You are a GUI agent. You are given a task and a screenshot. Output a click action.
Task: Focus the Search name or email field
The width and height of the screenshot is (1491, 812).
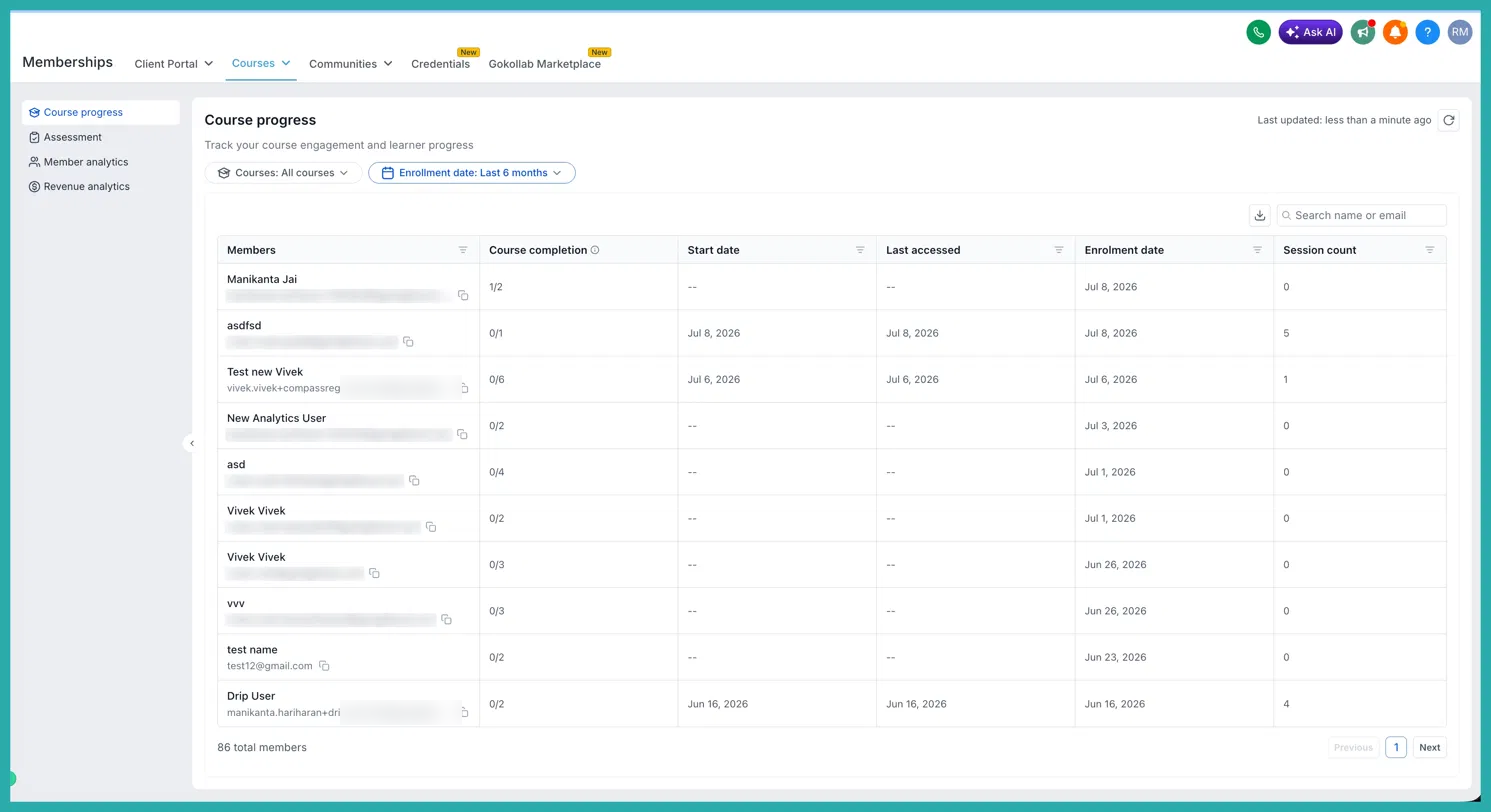coord(1362,215)
